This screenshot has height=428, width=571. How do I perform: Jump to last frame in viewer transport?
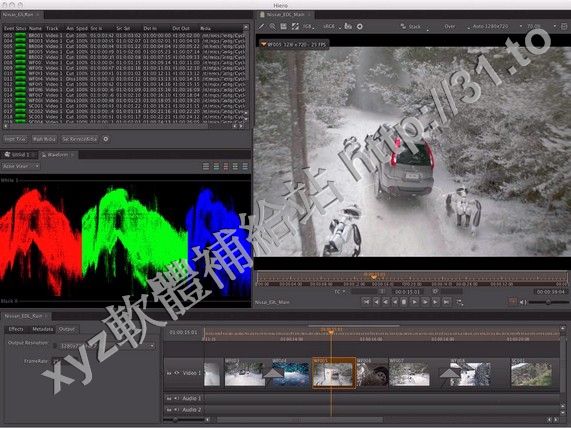[x=446, y=302]
